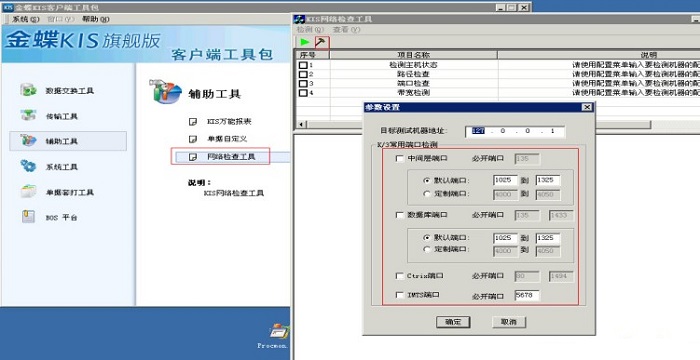Click the green run detection arrow

pos(305,42)
